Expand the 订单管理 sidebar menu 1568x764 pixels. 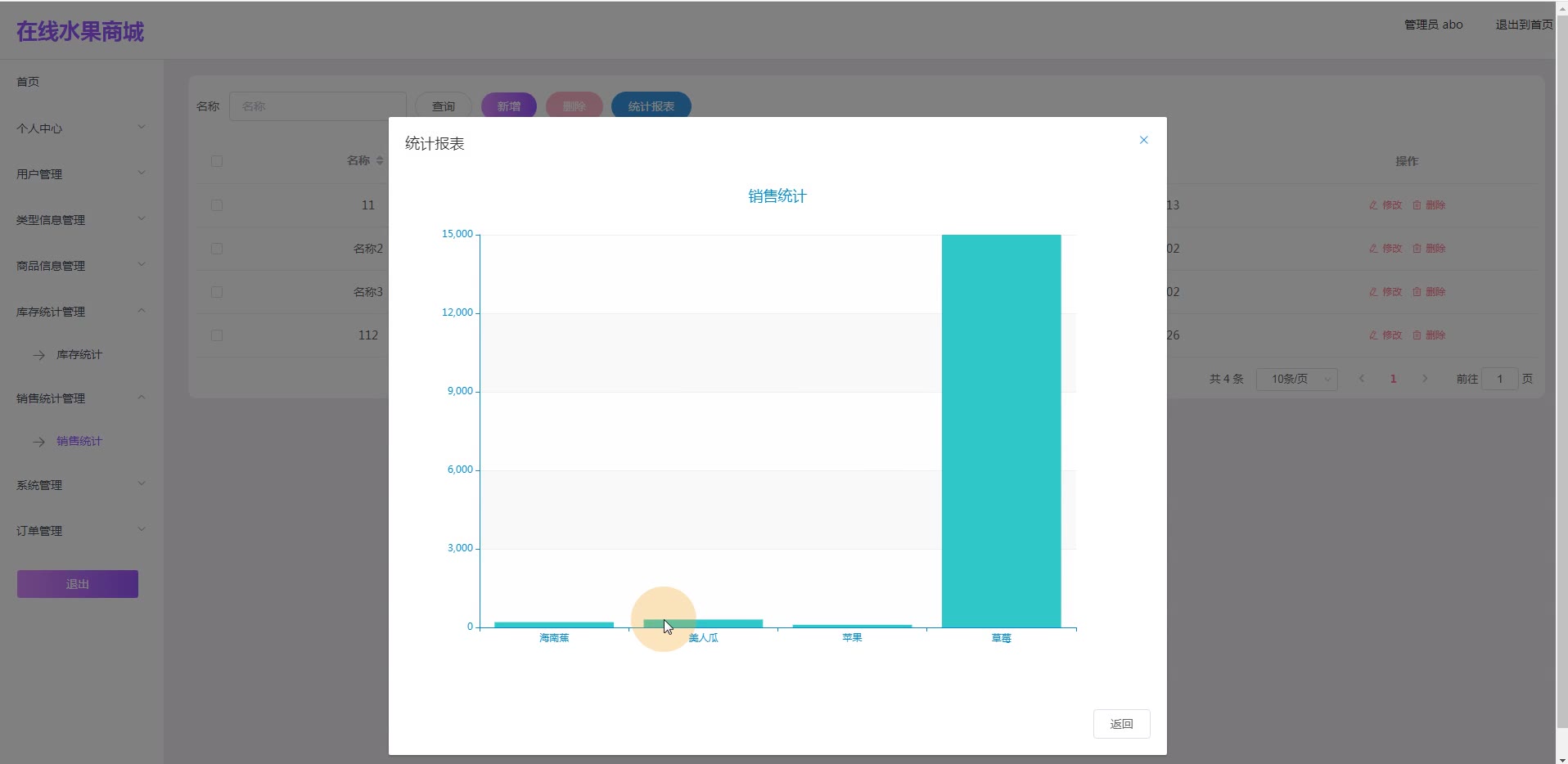(81, 531)
